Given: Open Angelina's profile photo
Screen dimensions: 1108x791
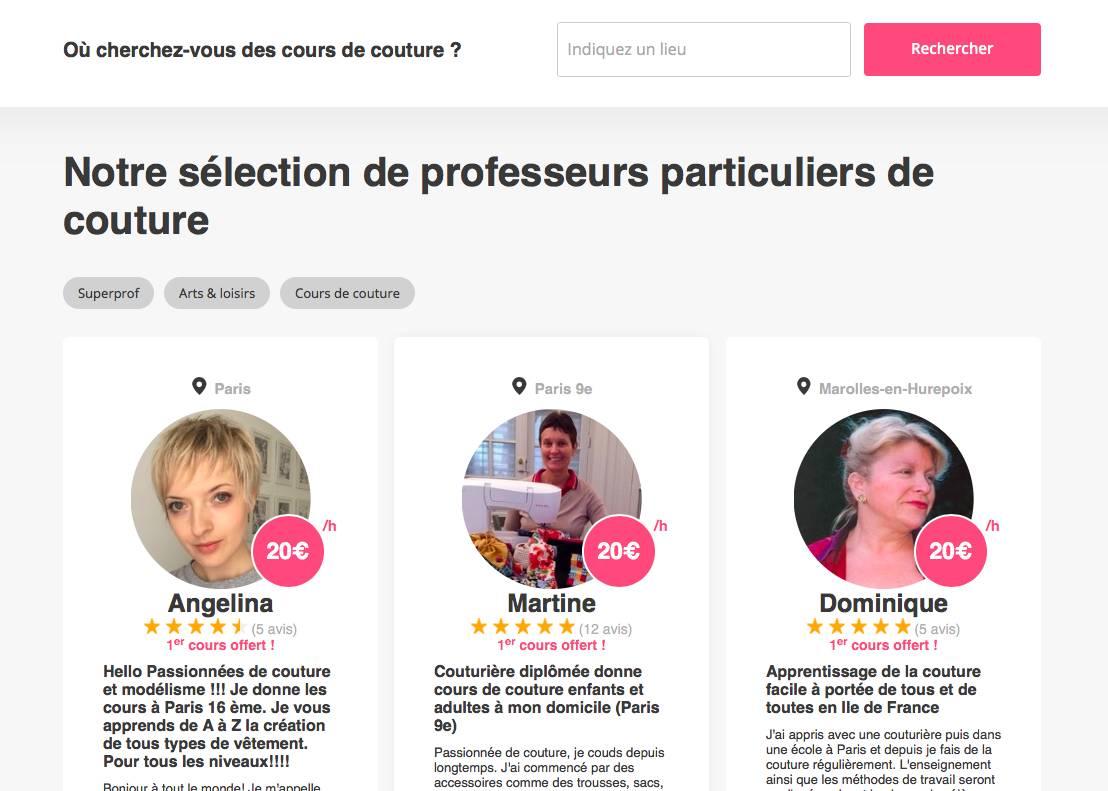Looking at the screenshot, I should click(x=220, y=499).
